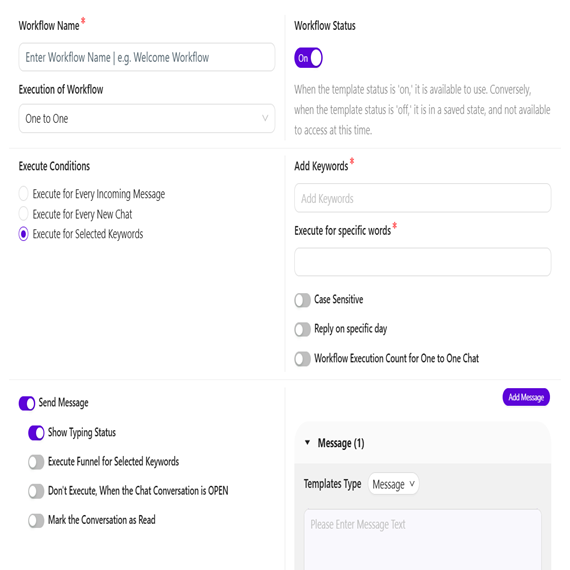Click into the Add Keywords field
This screenshot has width=570, height=570.
coord(422,198)
